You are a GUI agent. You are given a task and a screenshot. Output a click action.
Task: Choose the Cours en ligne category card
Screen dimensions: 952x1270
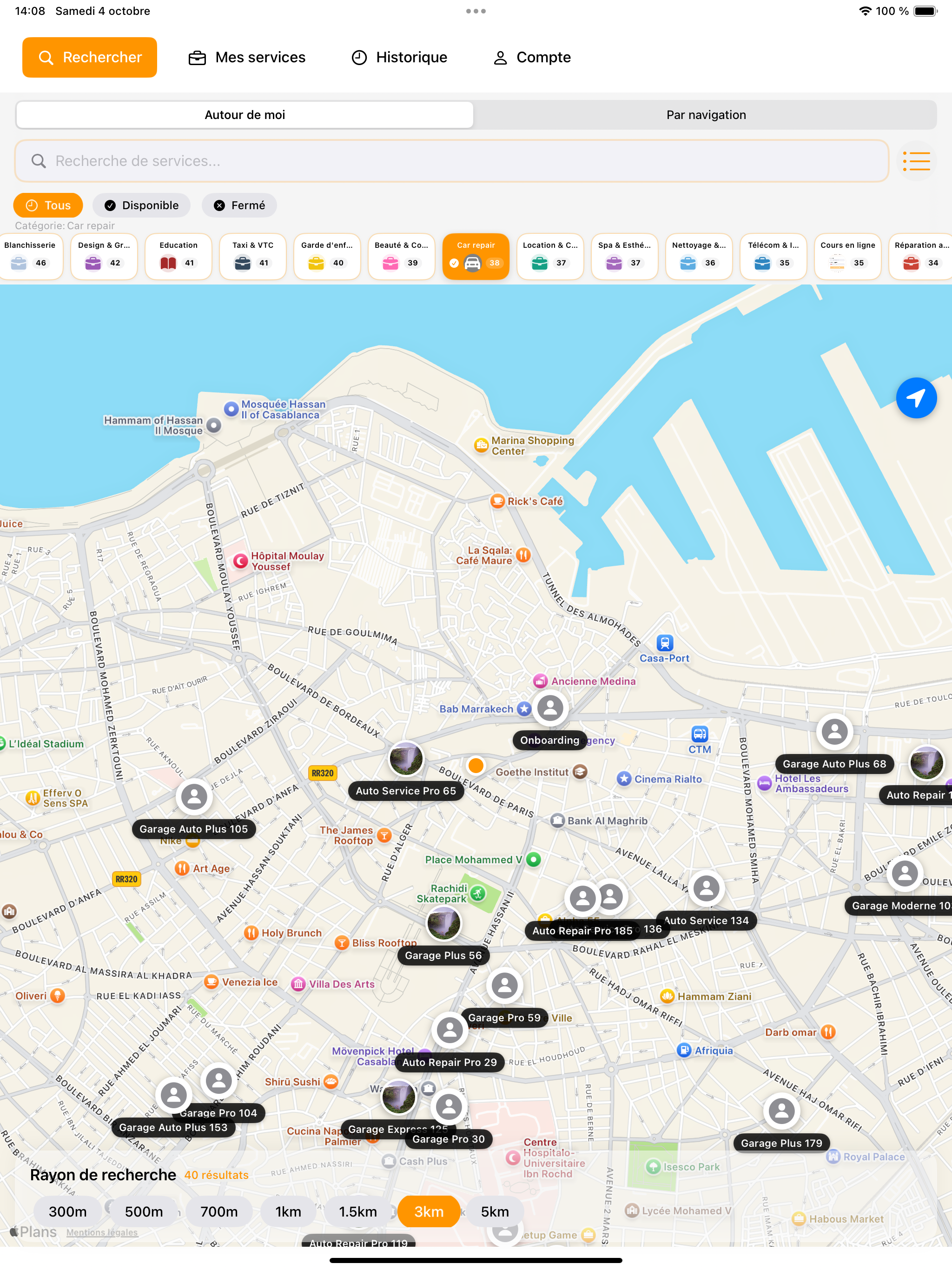847,256
